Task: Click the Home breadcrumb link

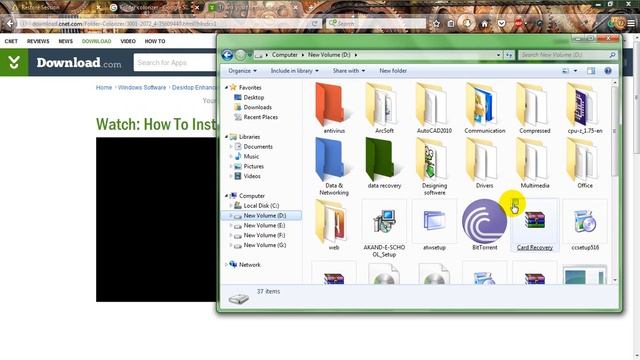Action: click(104, 87)
